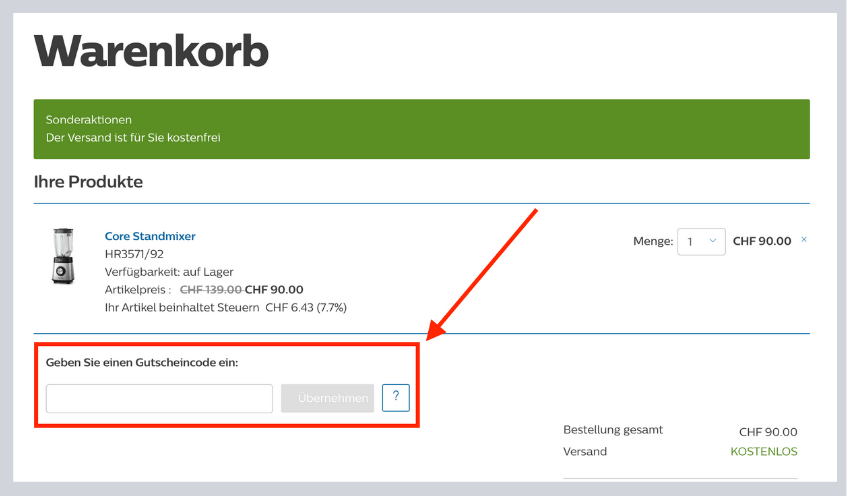
Task: Click the tax info line CHF 6.43
Action: tap(225, 307)
